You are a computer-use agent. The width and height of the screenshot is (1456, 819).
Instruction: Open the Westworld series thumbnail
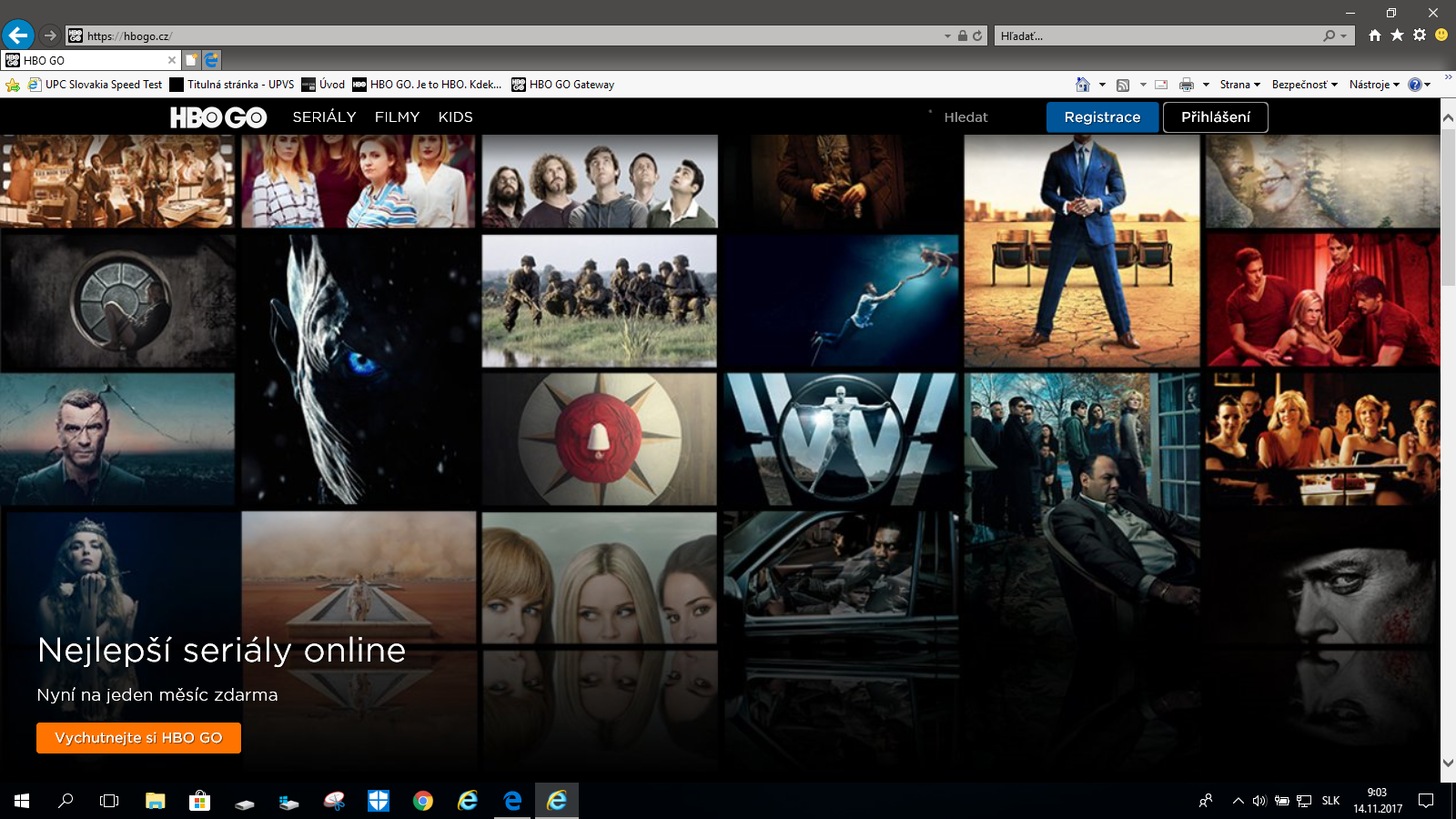[841, 440]
